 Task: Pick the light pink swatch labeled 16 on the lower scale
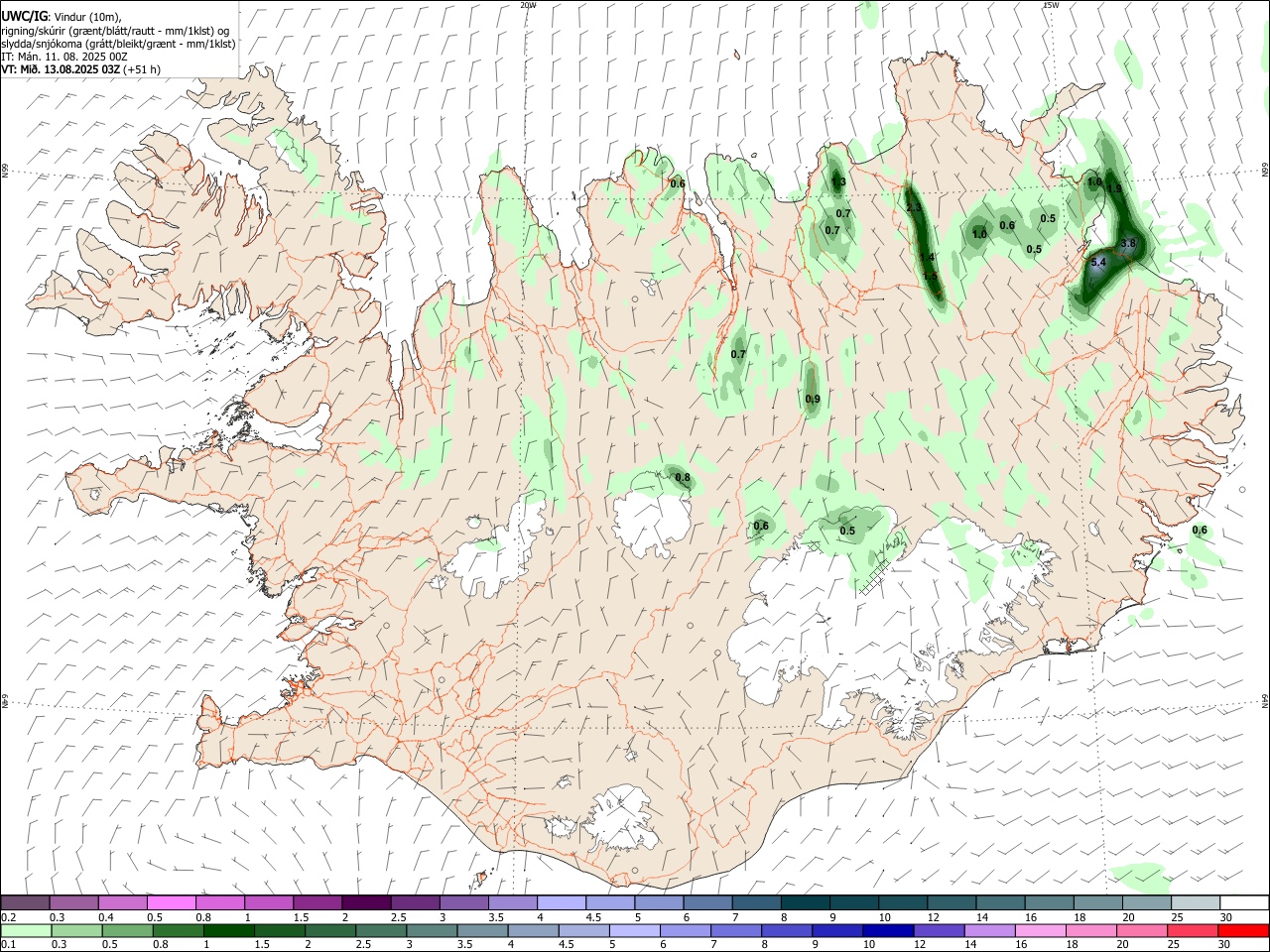1040,930
